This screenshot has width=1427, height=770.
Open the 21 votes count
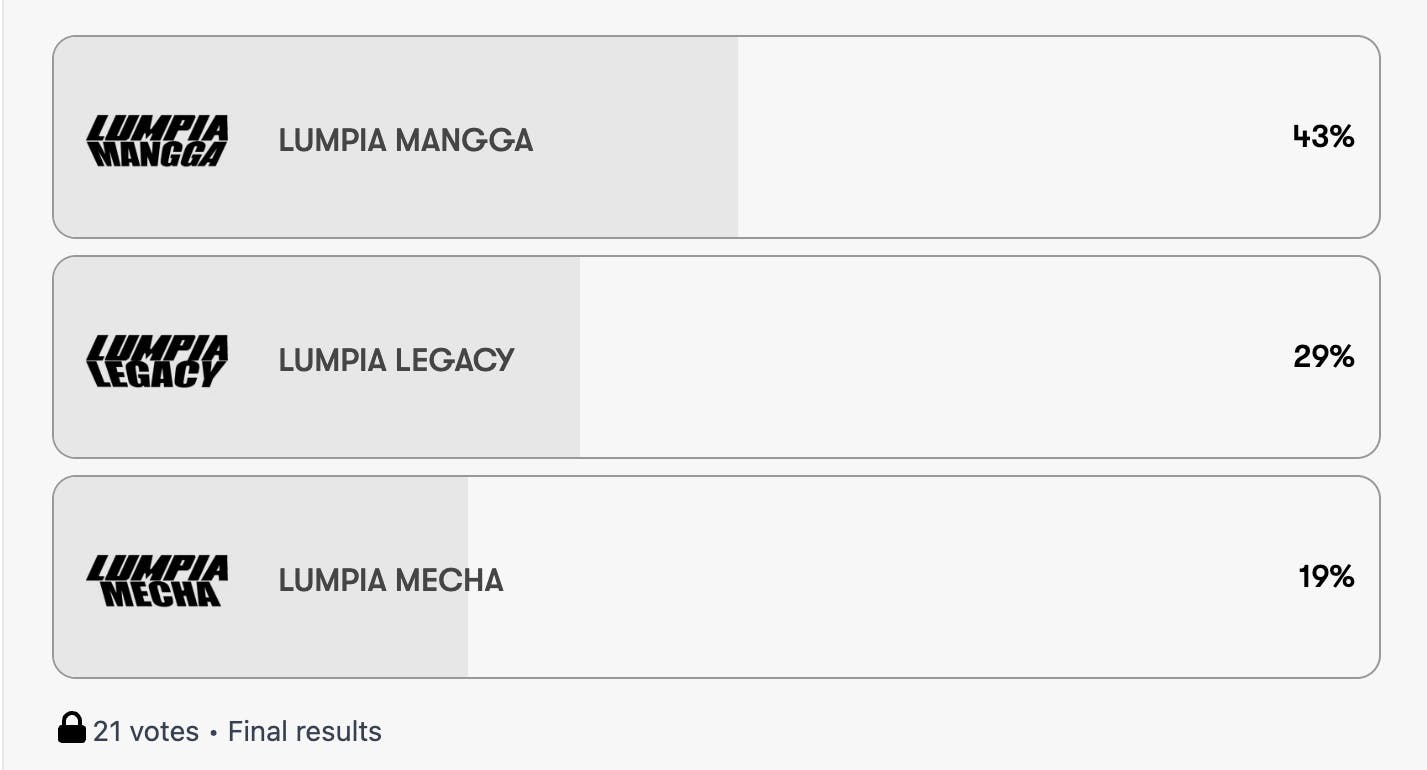146,732
